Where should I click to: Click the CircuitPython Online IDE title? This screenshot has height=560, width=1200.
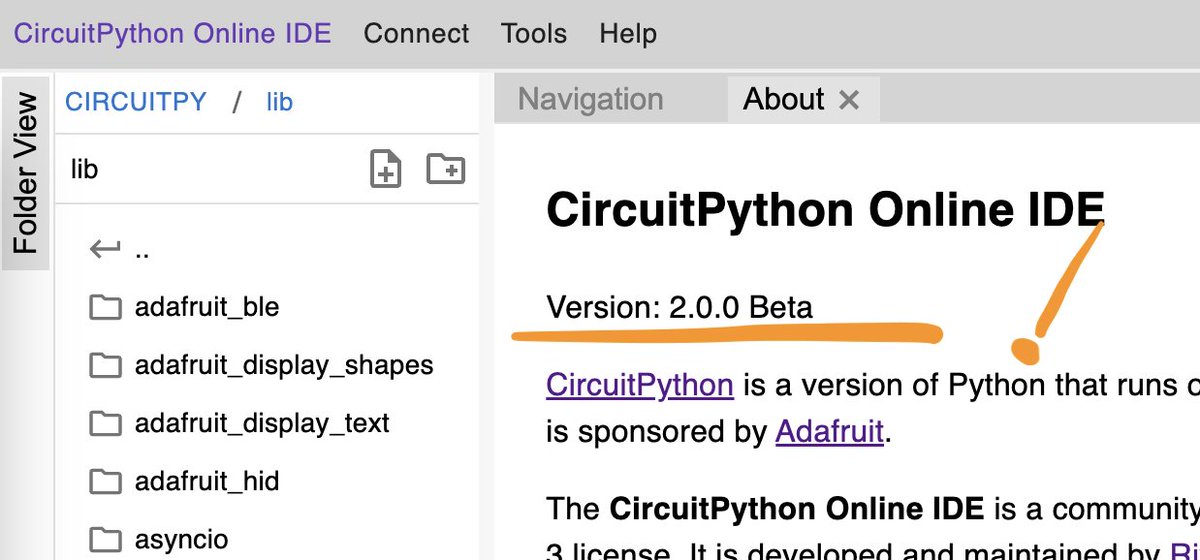[172, 33]
